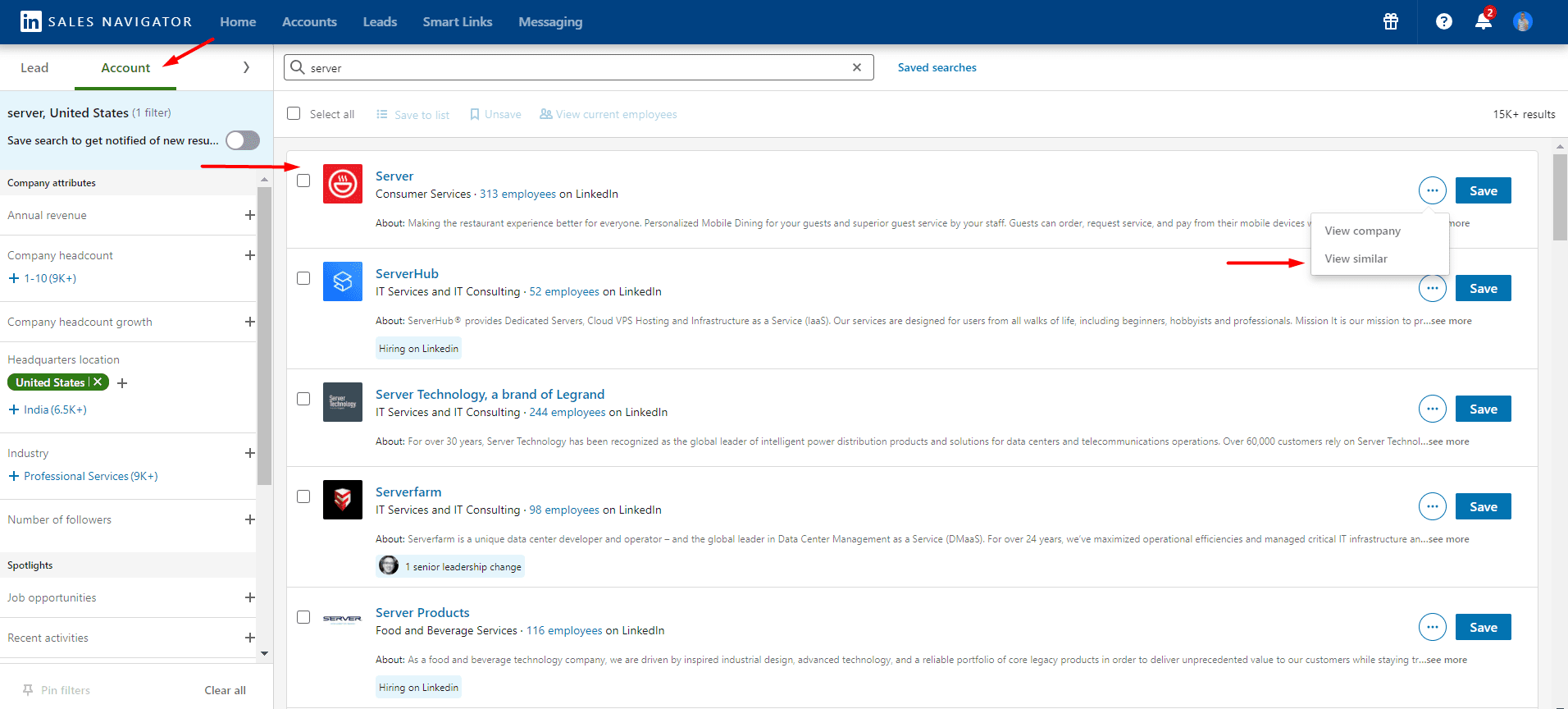The image size is (1568, 709).
Task: Click the search magnifier icon
Action: point(298,67)
